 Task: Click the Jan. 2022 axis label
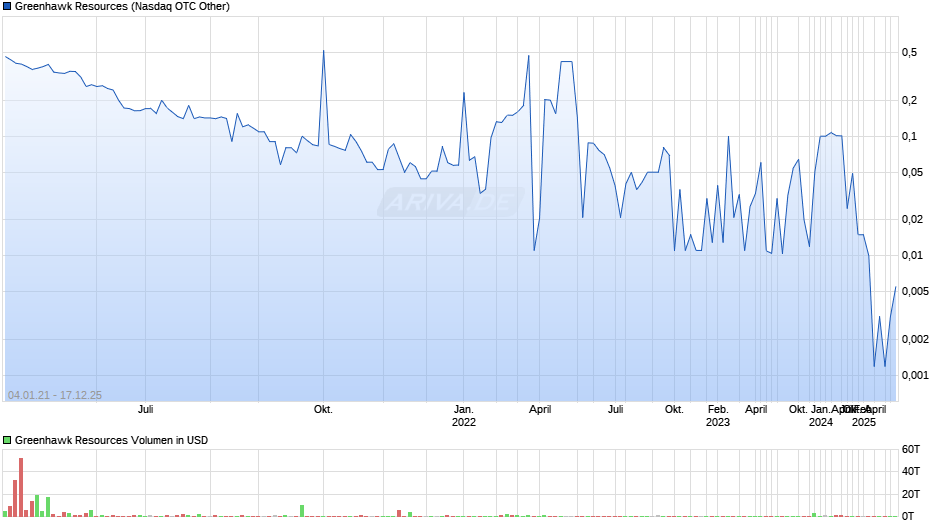pyautogui.click(x=463, y=416)
